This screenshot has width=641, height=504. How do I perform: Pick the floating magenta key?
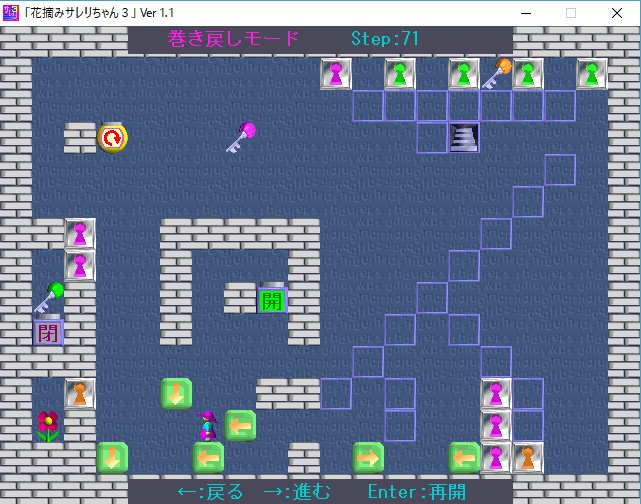(240, 137)
